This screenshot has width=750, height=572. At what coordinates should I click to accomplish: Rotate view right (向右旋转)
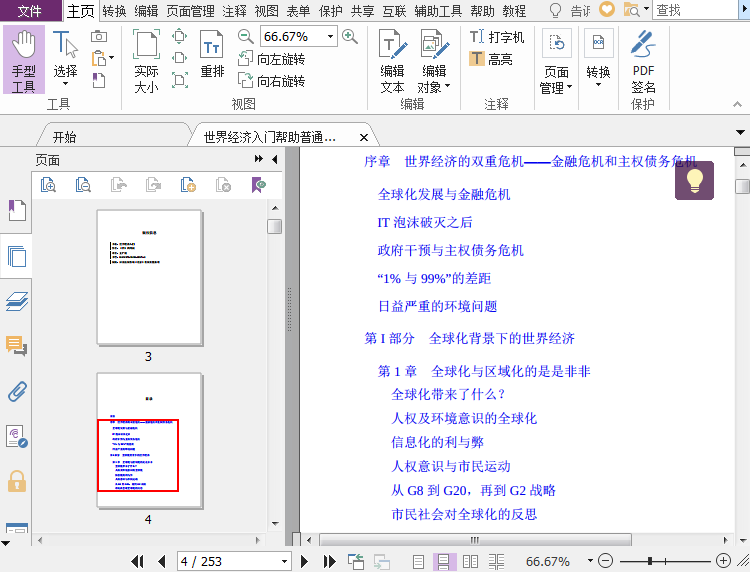coord(272,81)
